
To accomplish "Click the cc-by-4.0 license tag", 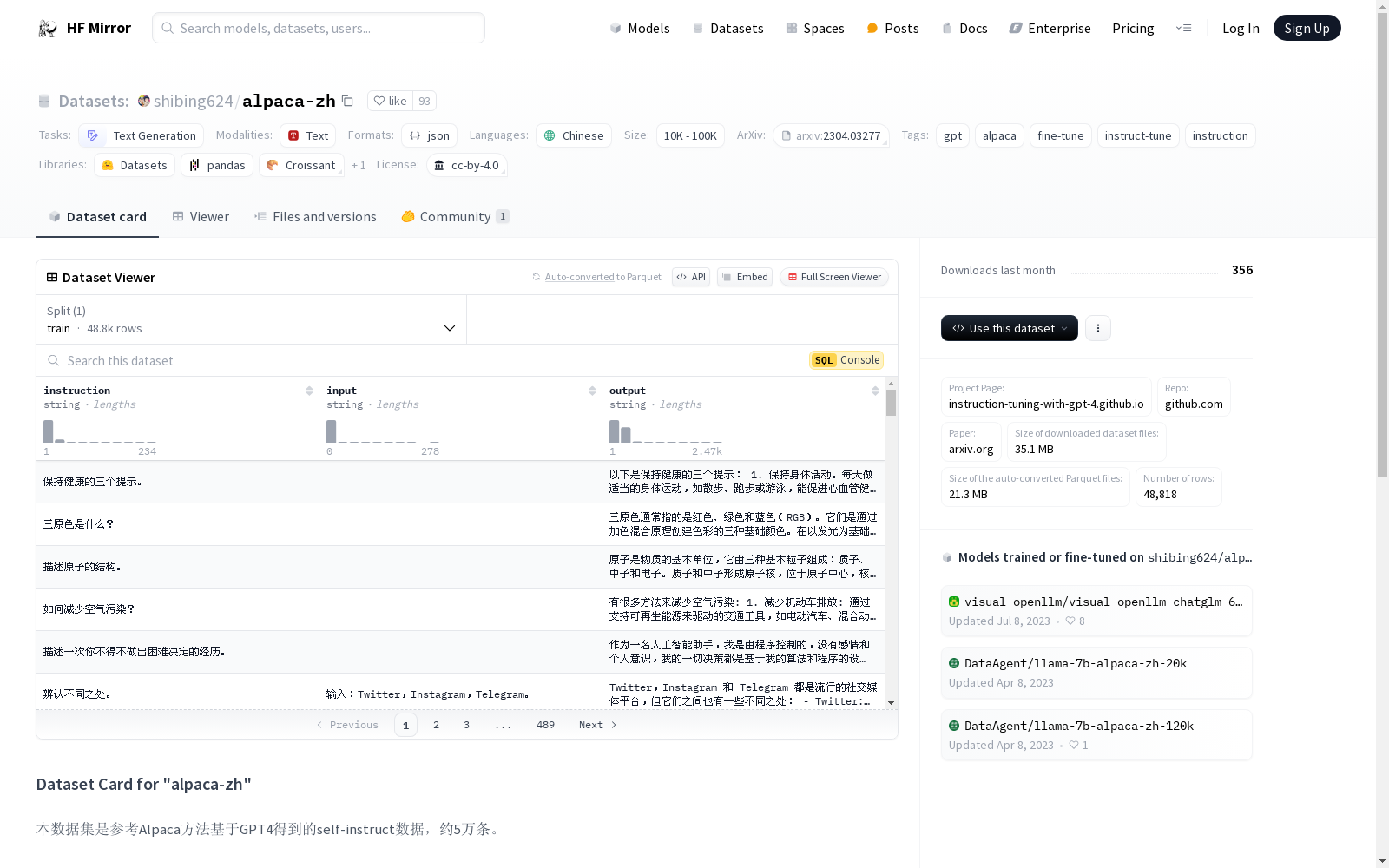I will (x=467, y=165).
